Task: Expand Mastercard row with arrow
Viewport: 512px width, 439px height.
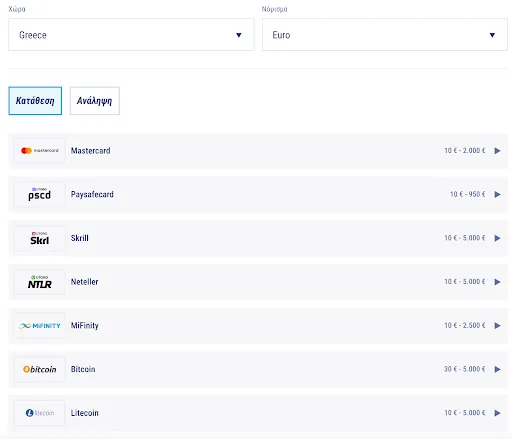Action: pyautogui.click(x=497, y=151)
